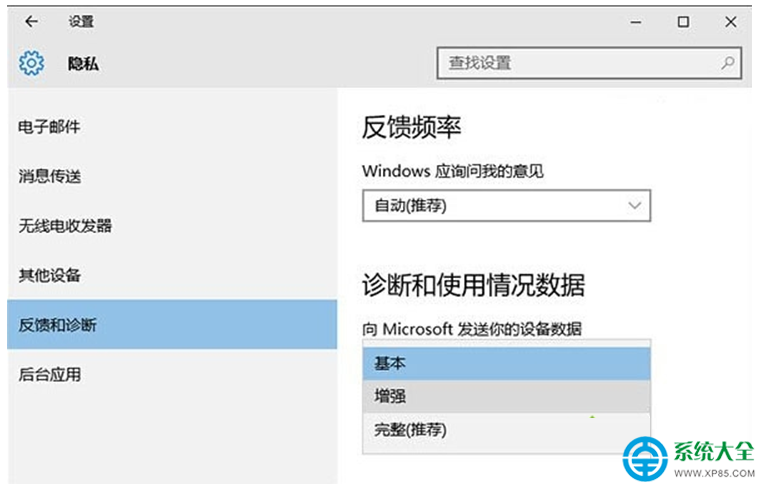Open the 自动(推荐) feedback frequency dropdown

tap(506, 206)
